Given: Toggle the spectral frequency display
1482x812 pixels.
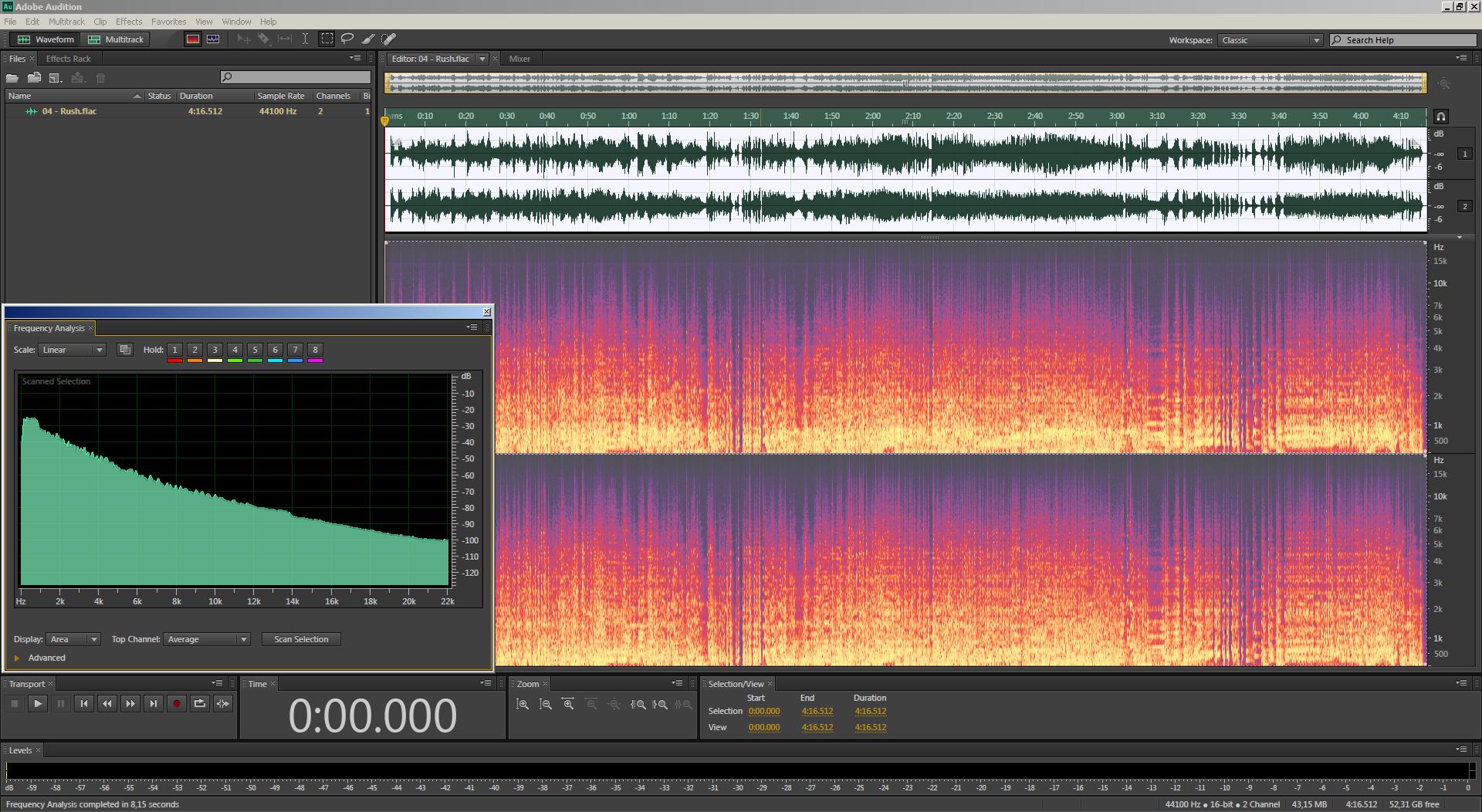Looking at the screenshot, I should tap(193, 39).
